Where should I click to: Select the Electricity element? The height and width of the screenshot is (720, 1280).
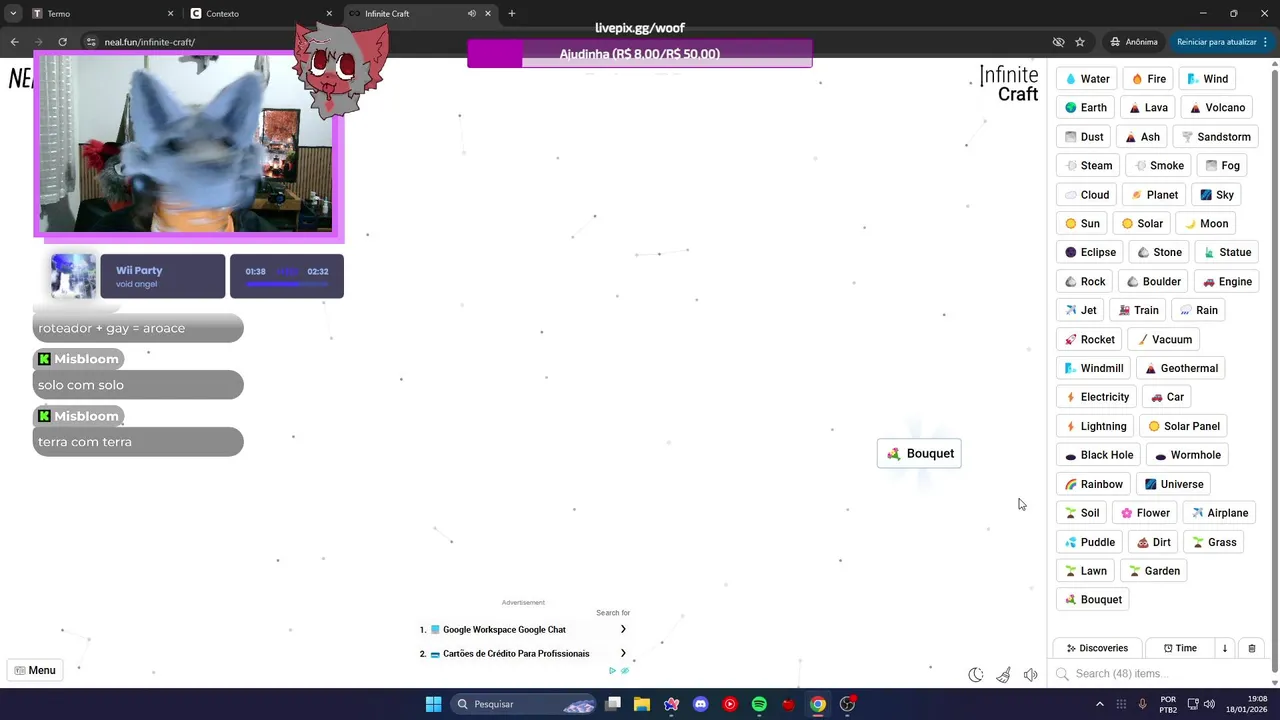point(1097,397)
